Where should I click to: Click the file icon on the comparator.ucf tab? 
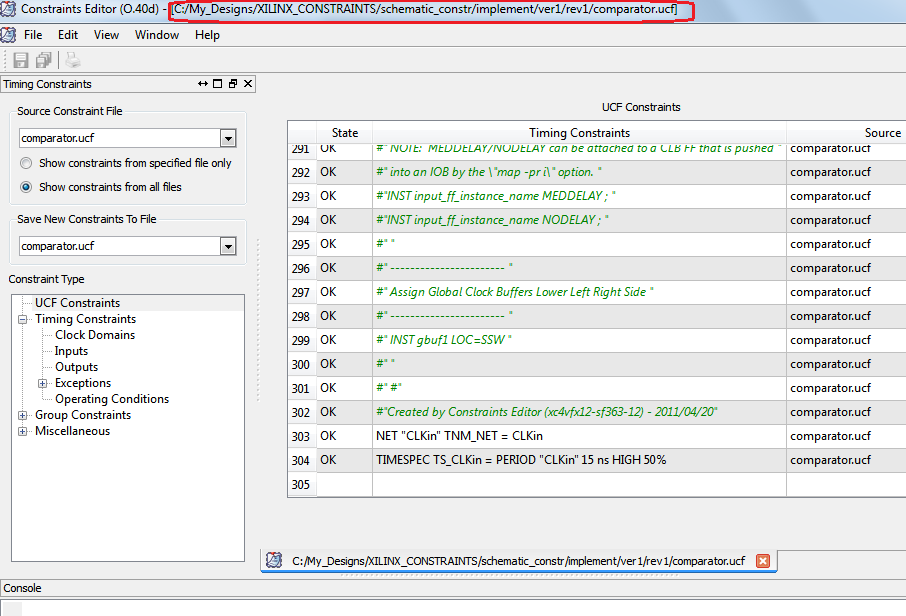point(272,561)
